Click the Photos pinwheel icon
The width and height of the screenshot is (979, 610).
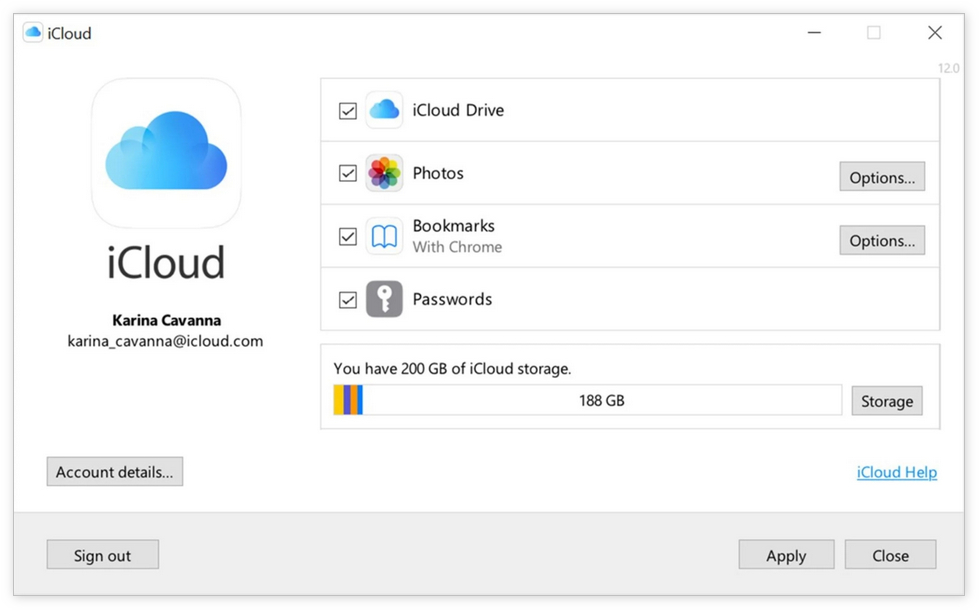pyautogui.click(x=384, y=173)
